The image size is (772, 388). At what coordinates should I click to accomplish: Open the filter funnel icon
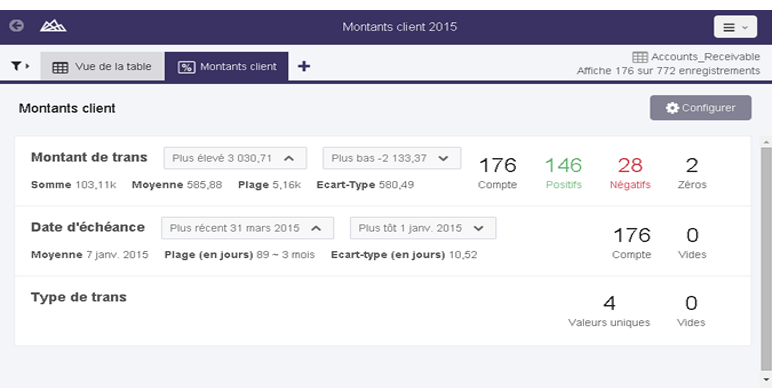coord(20,66)
